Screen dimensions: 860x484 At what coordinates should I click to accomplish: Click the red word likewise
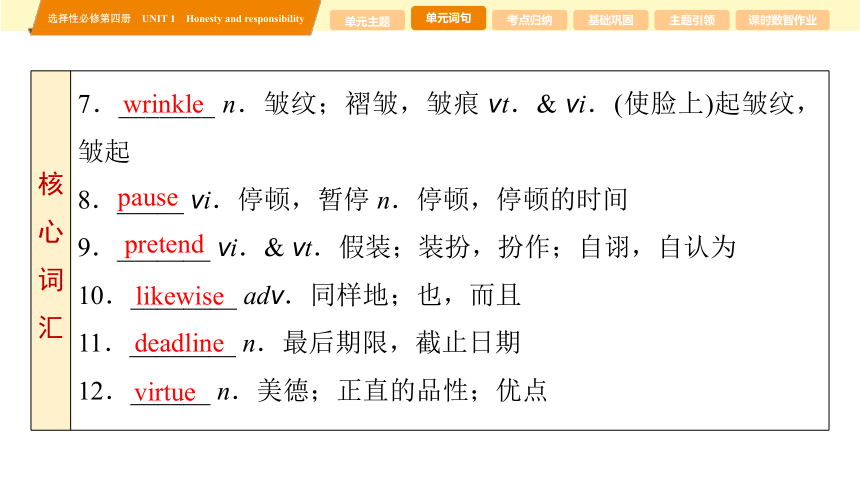pos(180,296)
